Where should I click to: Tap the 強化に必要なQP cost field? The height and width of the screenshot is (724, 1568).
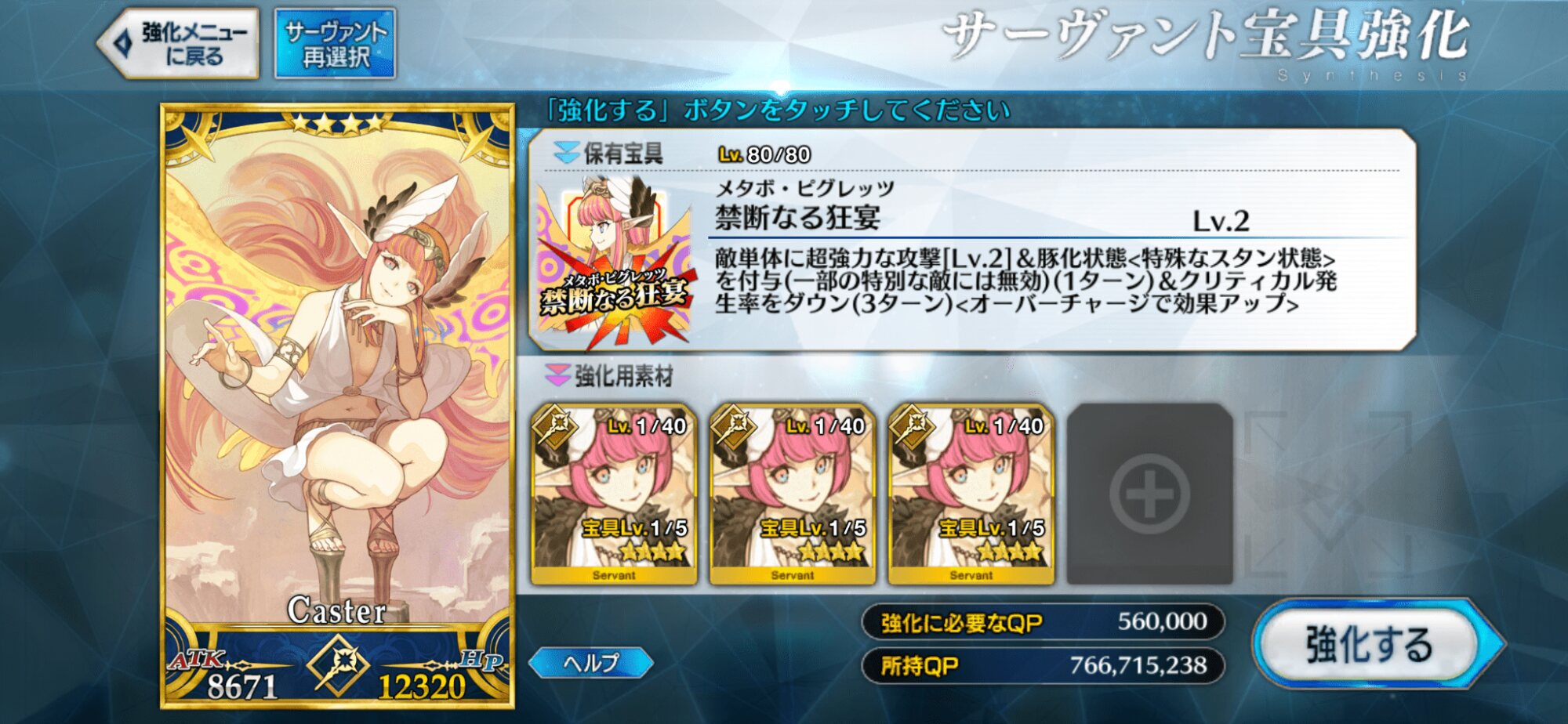pos(1043,622)
